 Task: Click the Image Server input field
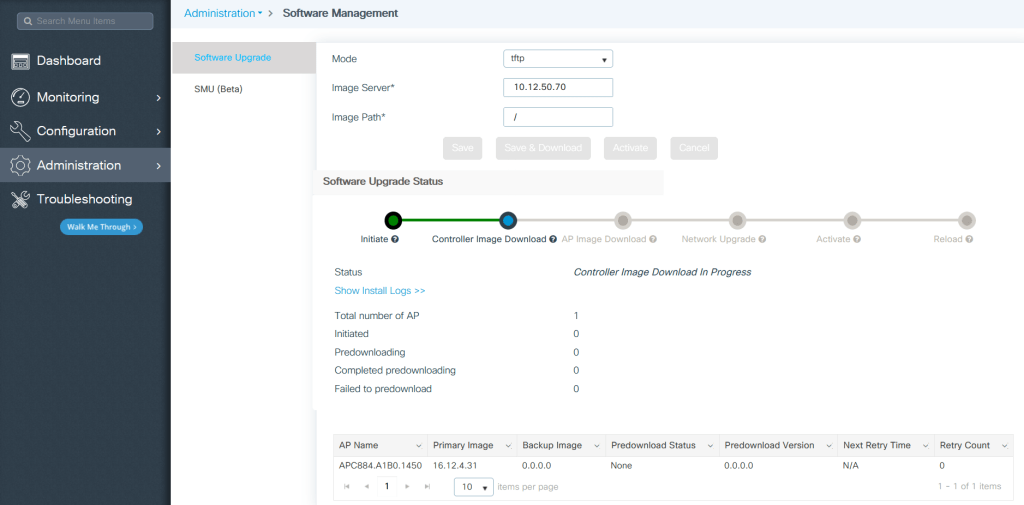[557, 87]
